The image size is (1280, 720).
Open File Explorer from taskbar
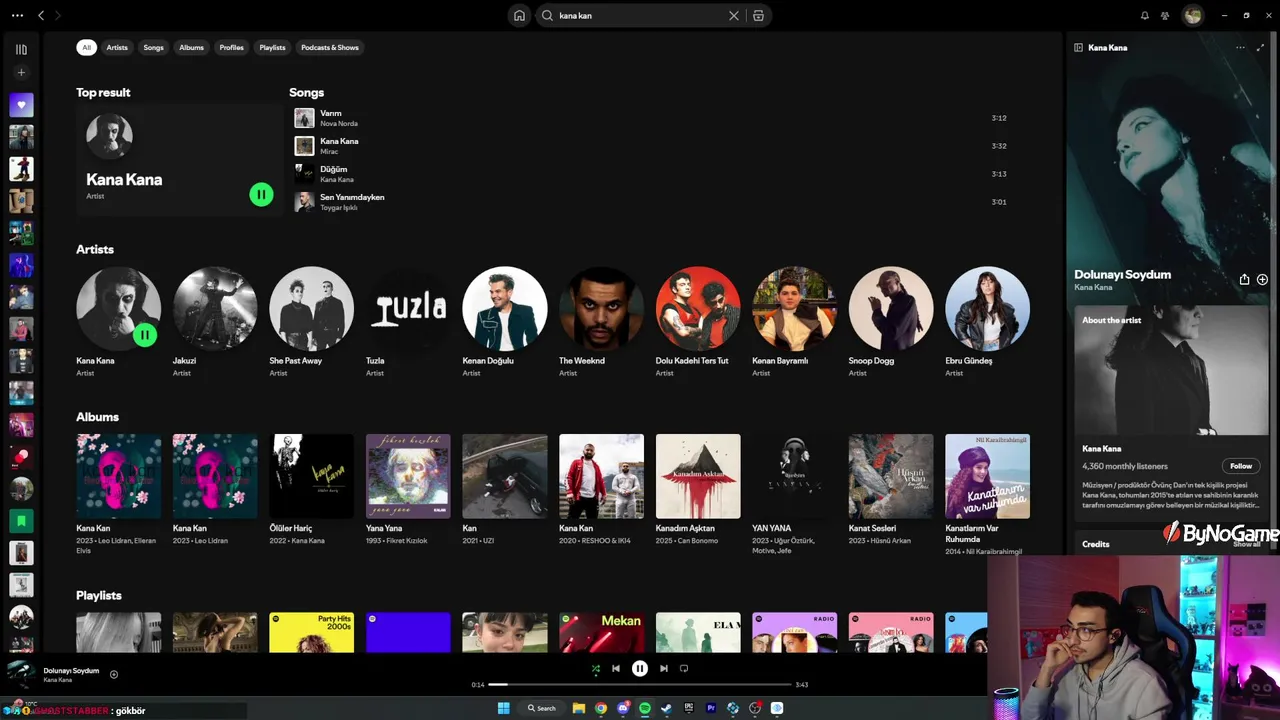[x=578, y=708]
